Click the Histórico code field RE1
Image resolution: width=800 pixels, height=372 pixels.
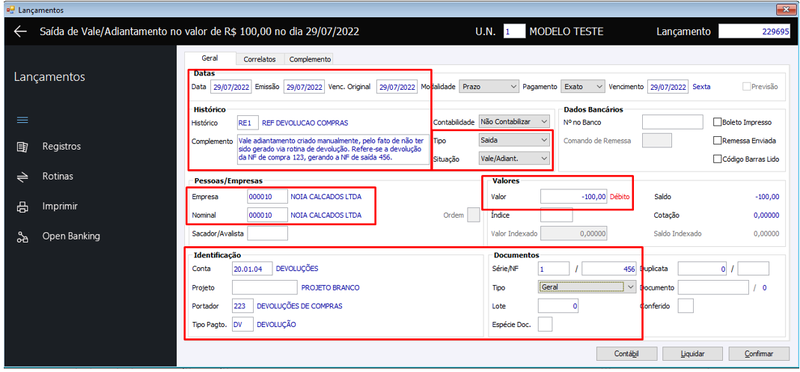pos(247,123)
